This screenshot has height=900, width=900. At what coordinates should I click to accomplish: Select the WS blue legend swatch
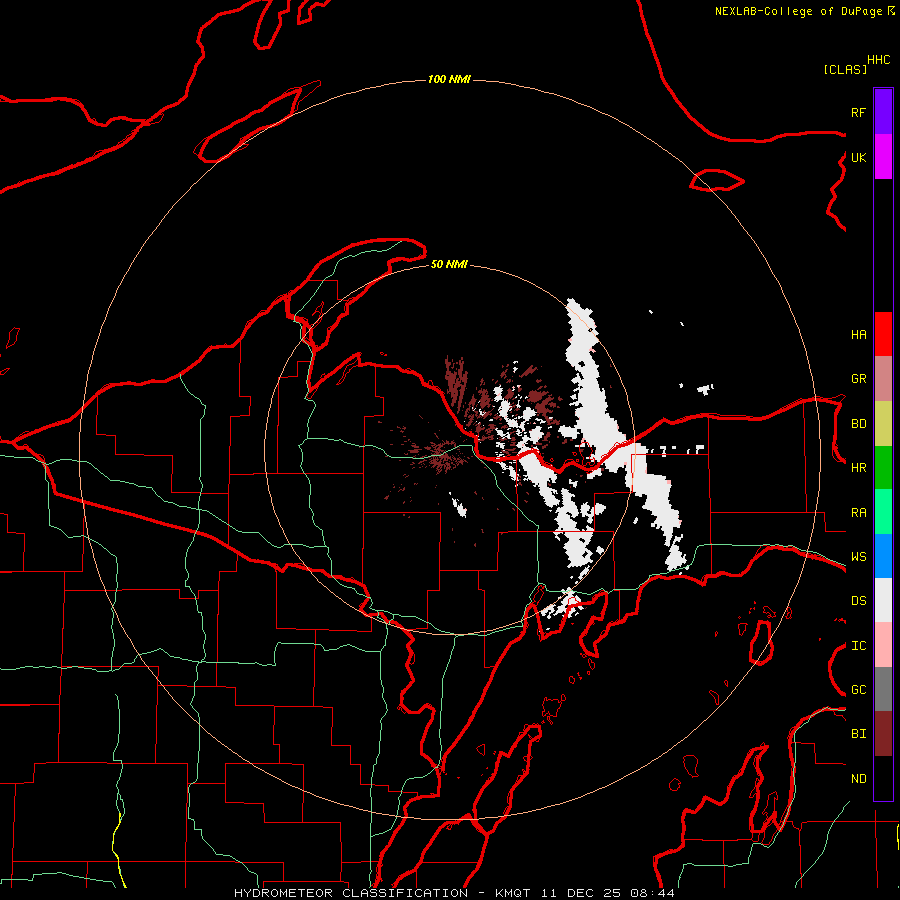[883, 556]
